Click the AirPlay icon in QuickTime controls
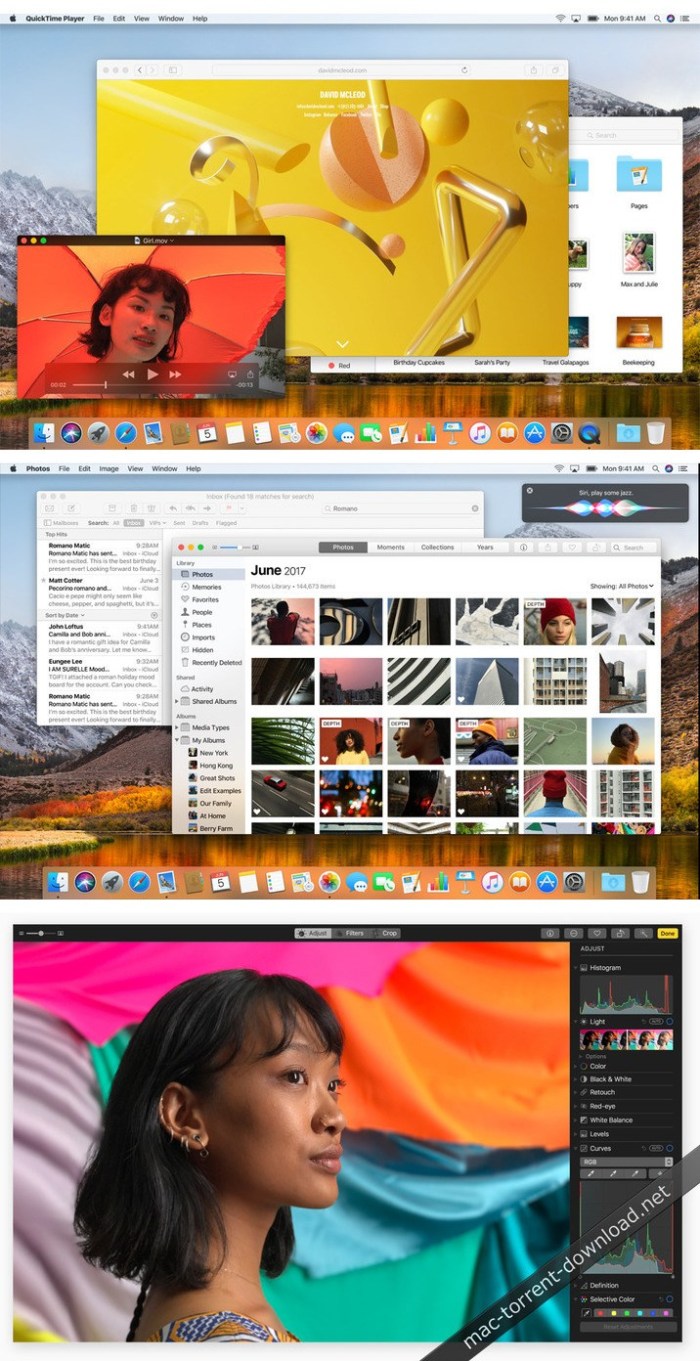The width and height of the screenshot is (700, 1361). pos(232,374)
